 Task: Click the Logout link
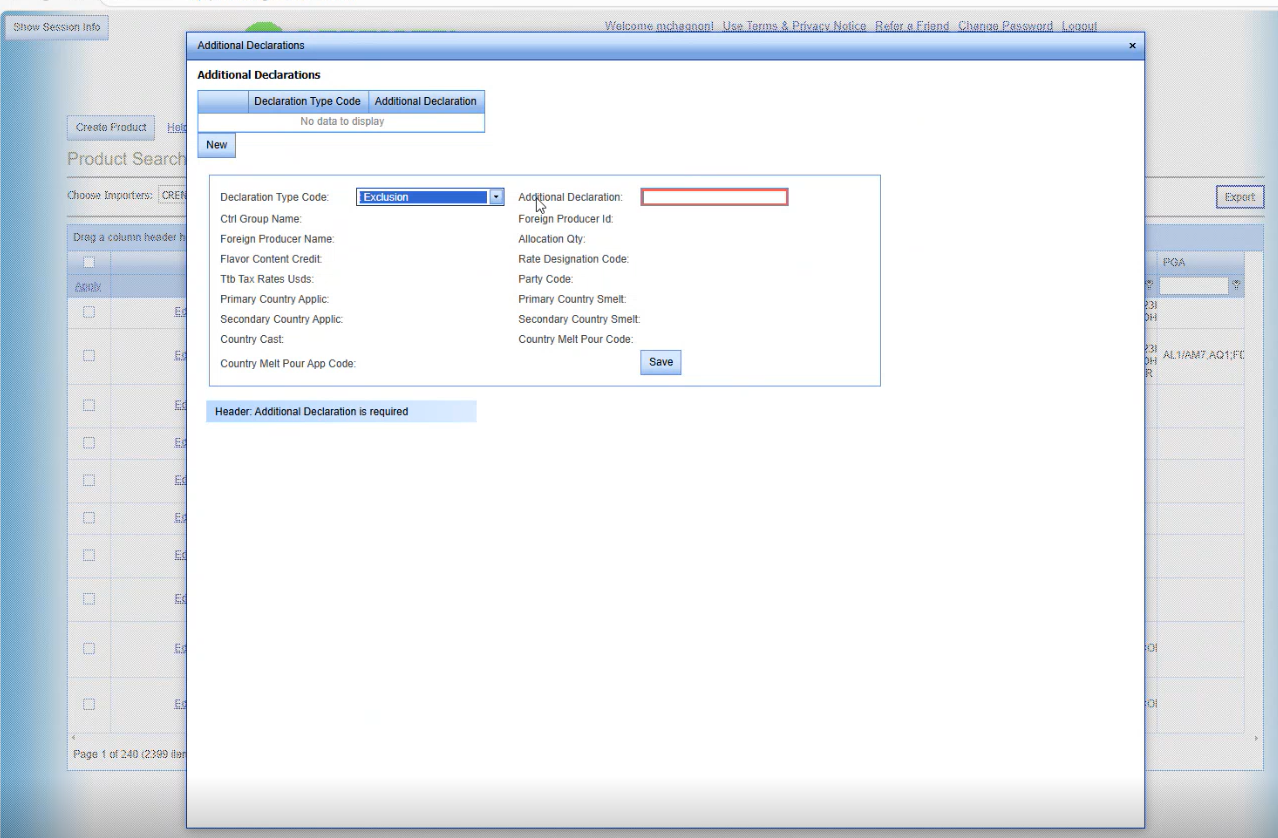[x=1079, y=26]
